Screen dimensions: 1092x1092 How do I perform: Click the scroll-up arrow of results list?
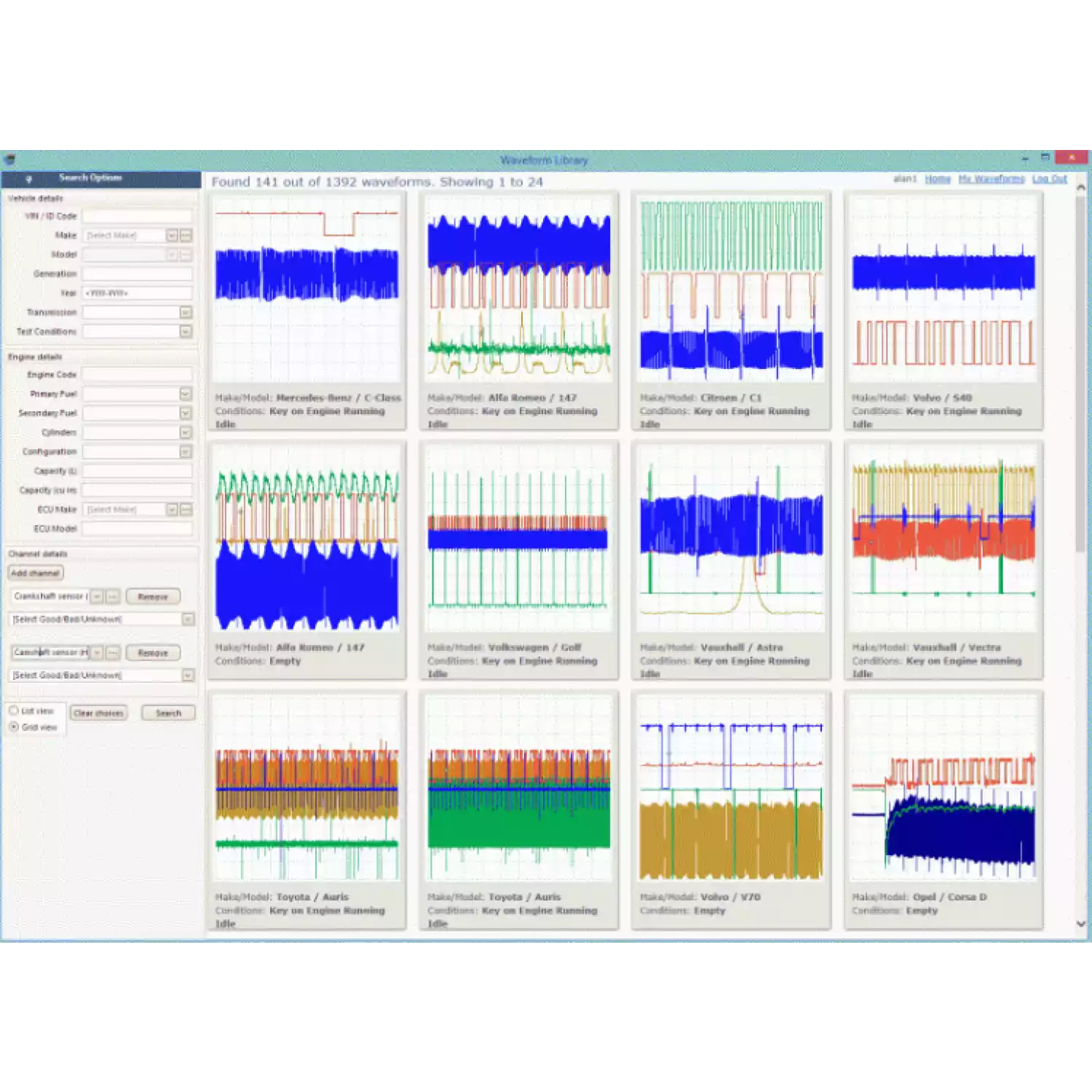[x=1080, y=188]
